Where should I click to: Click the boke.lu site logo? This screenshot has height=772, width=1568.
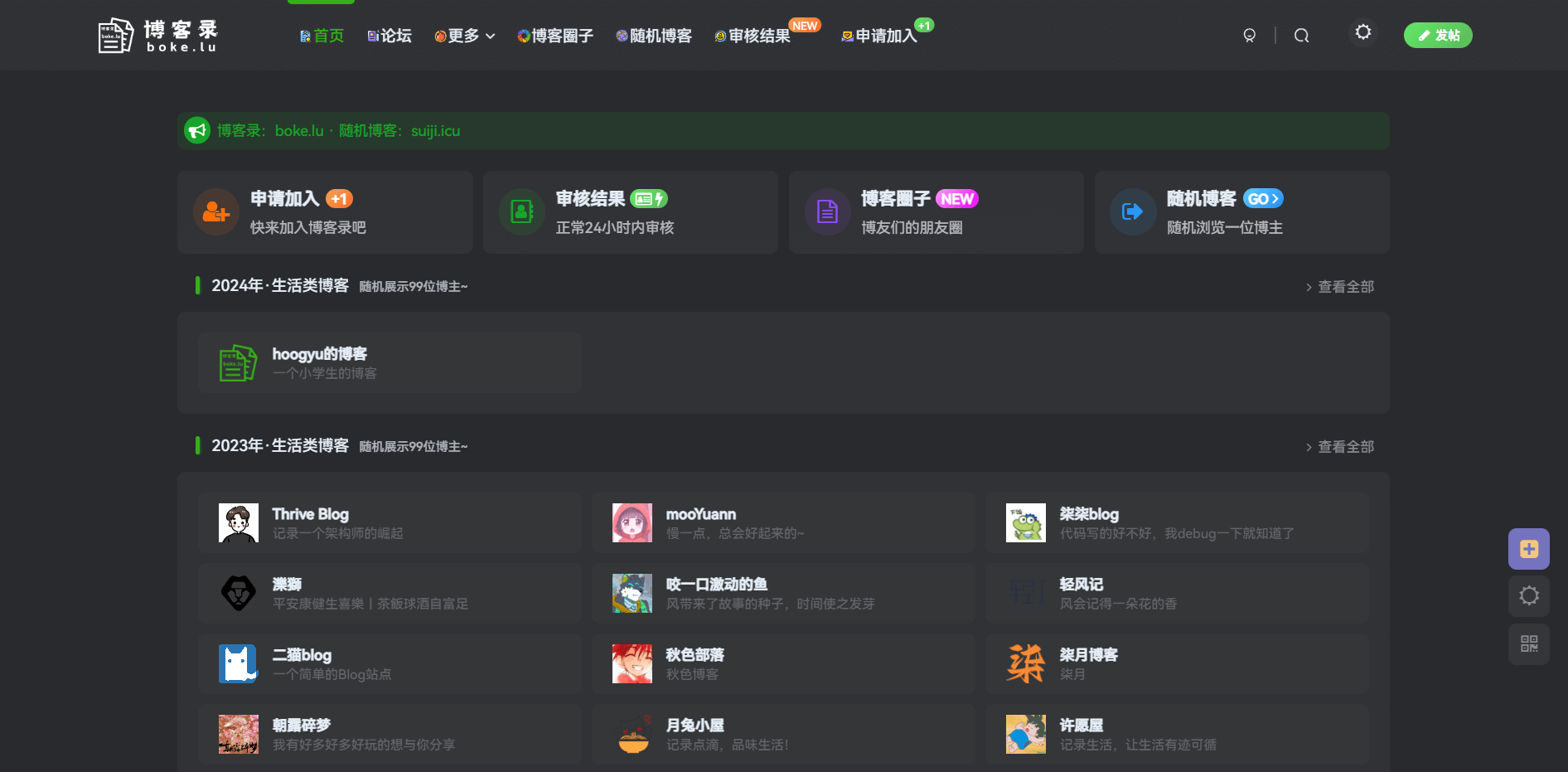[x=157, y=36]
